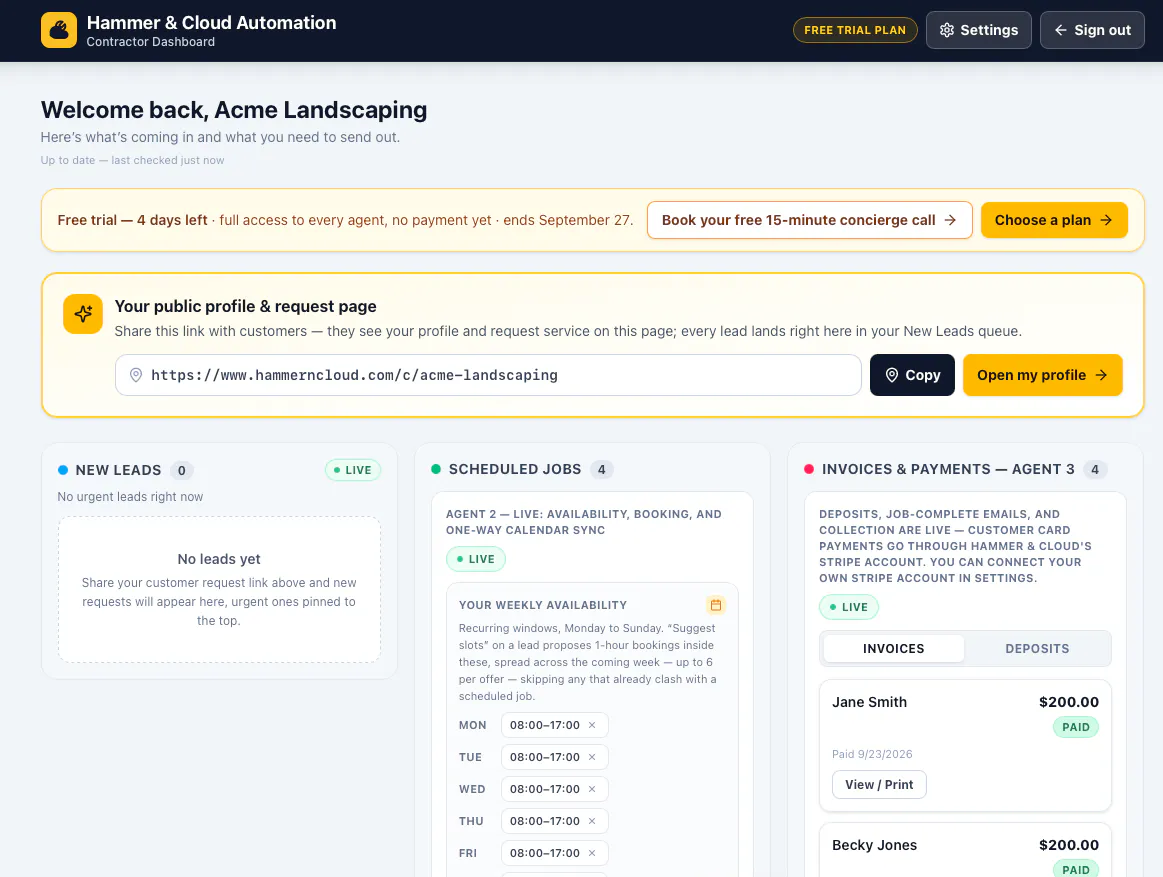Switch to the Invoices tab
The width and height of the screenshot is (1163, 877).
pyautogui.click(x=894, y=648)
